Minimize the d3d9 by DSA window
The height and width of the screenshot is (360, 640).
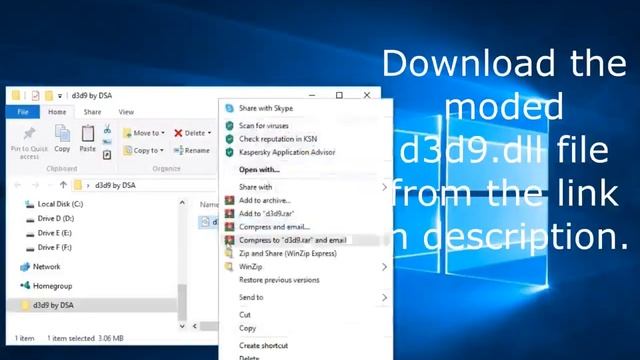(x=312, y=95)
